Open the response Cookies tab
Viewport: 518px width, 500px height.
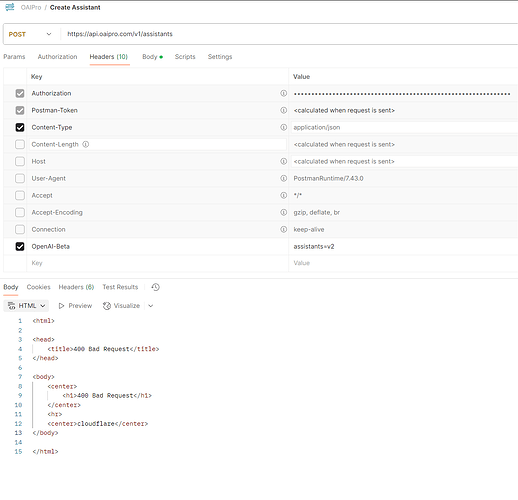(39, 287)
